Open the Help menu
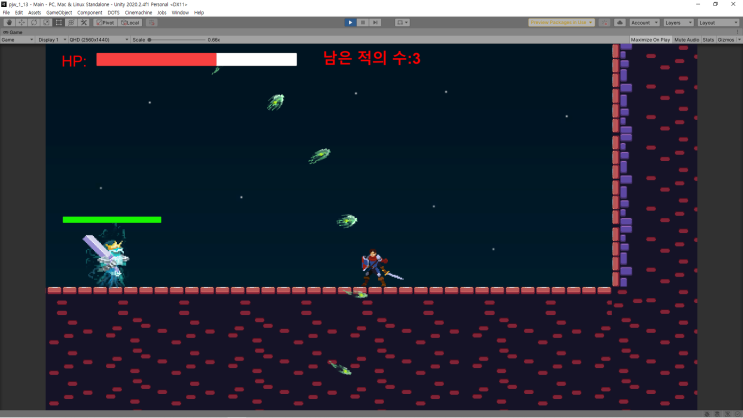The height and width of the screenshot is (418, 743). point(199,13)
